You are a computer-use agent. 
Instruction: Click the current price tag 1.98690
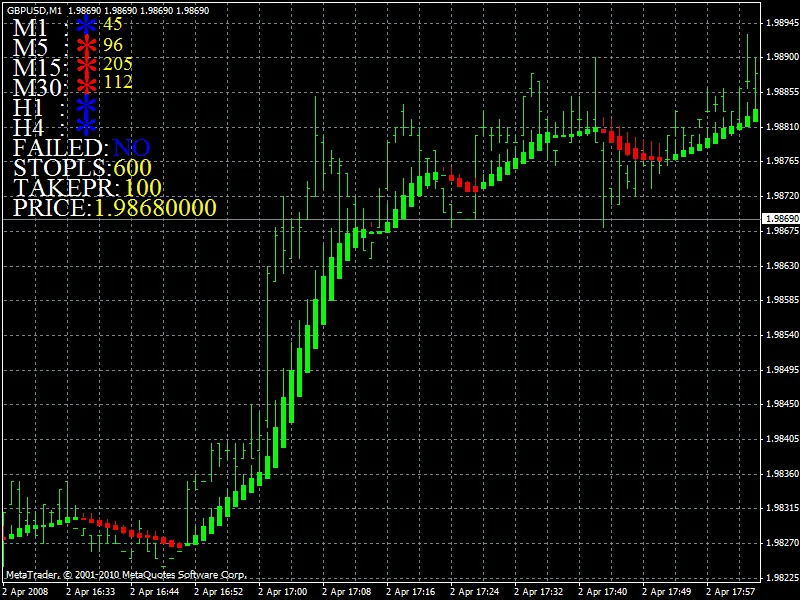[780, 218]
